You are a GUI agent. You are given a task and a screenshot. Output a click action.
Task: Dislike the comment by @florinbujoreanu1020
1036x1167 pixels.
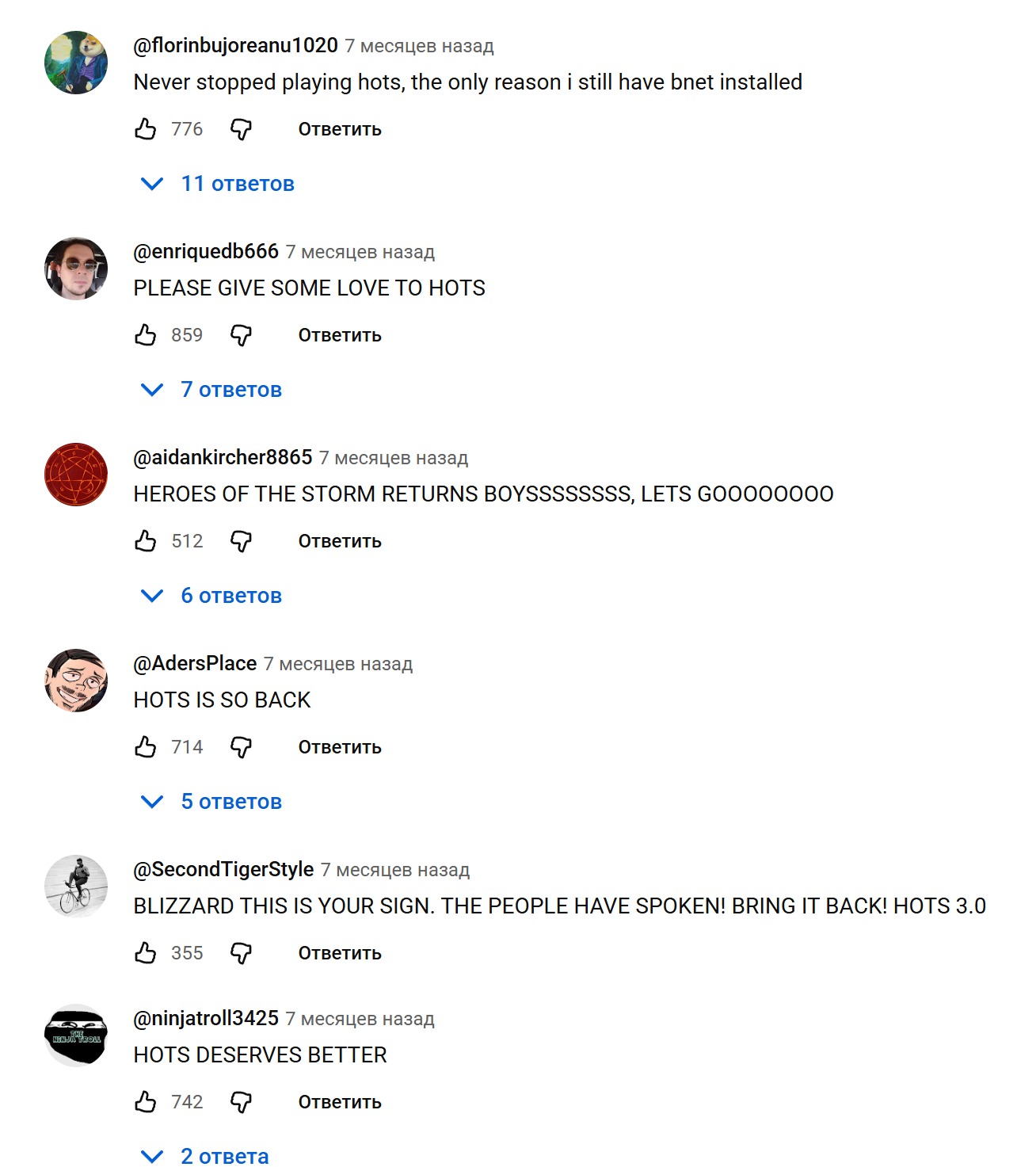tap(241, 129)
